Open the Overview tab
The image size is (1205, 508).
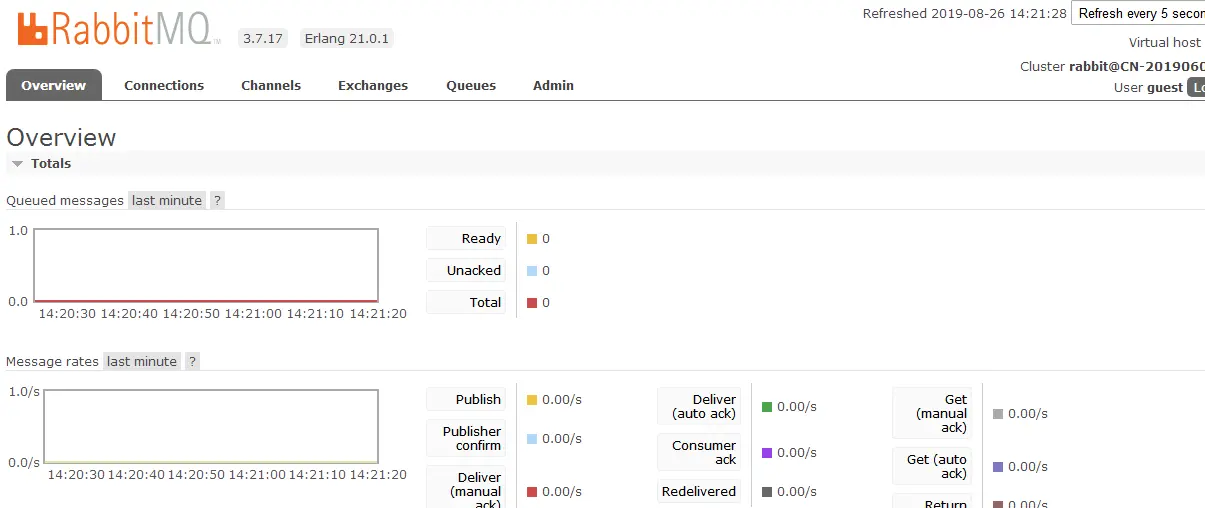click(54, 85)
